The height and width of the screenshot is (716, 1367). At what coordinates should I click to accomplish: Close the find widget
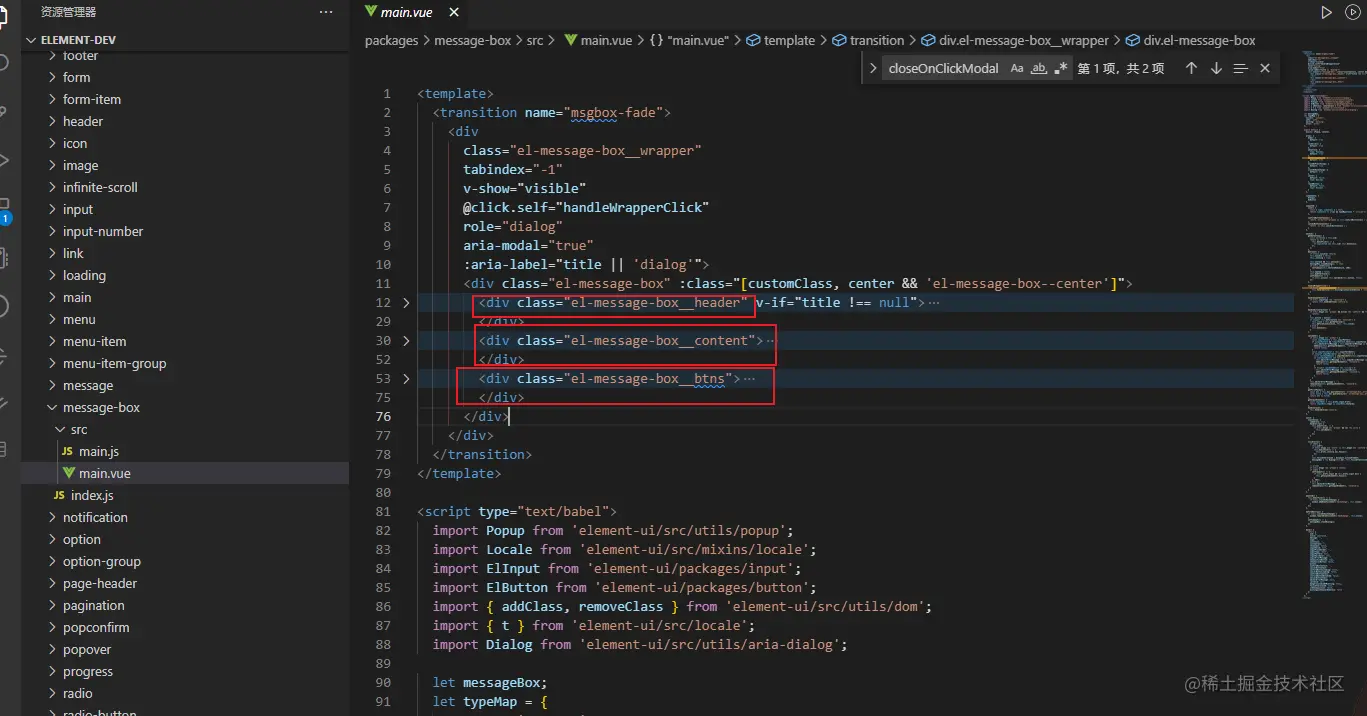point(1265,68)
